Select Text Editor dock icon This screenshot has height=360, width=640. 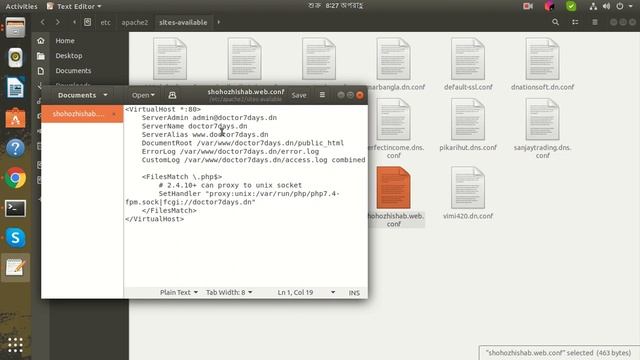point(15,268)
